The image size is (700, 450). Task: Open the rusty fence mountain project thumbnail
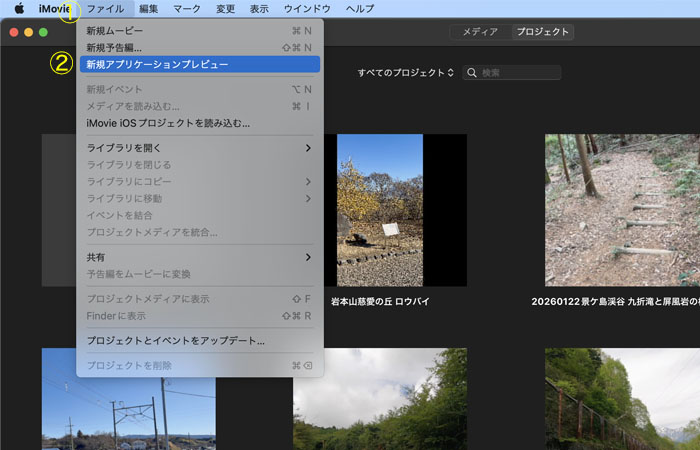pos(622,399)
